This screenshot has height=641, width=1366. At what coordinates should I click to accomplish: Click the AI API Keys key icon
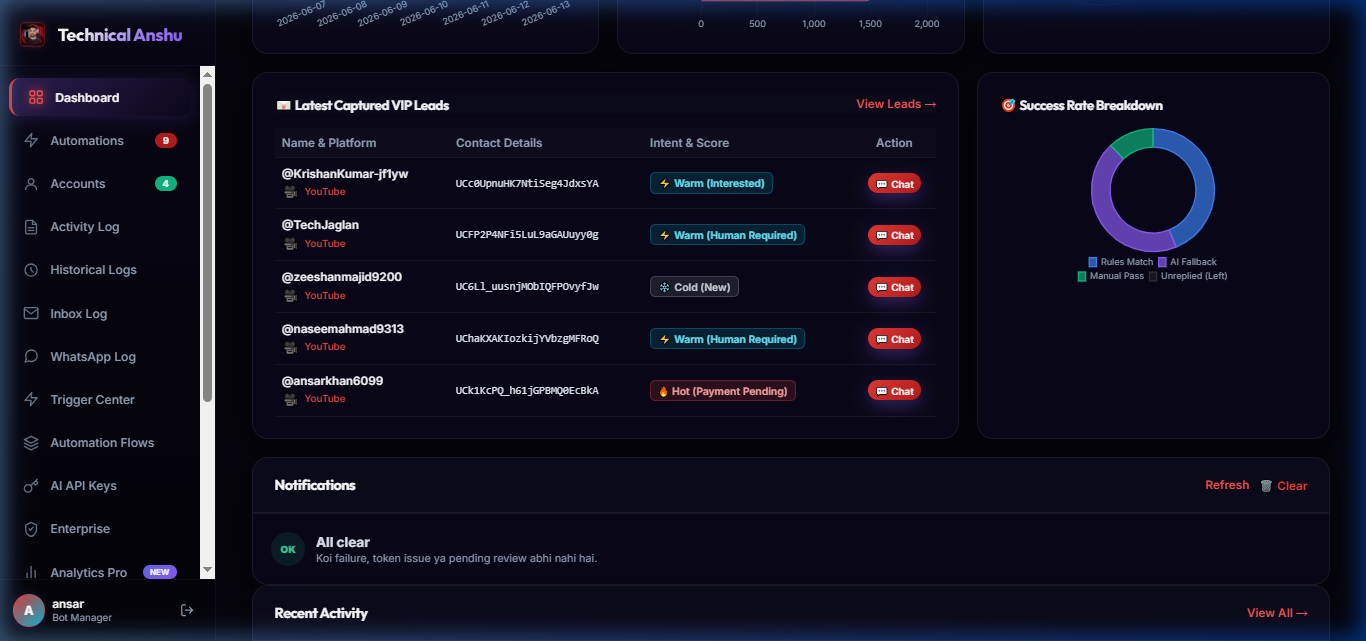tap(31, 486)
